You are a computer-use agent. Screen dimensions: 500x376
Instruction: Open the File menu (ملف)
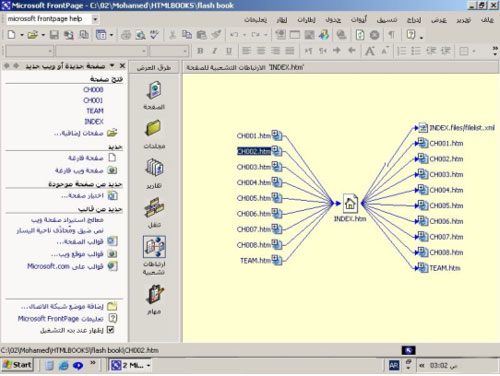pos(487,20)
